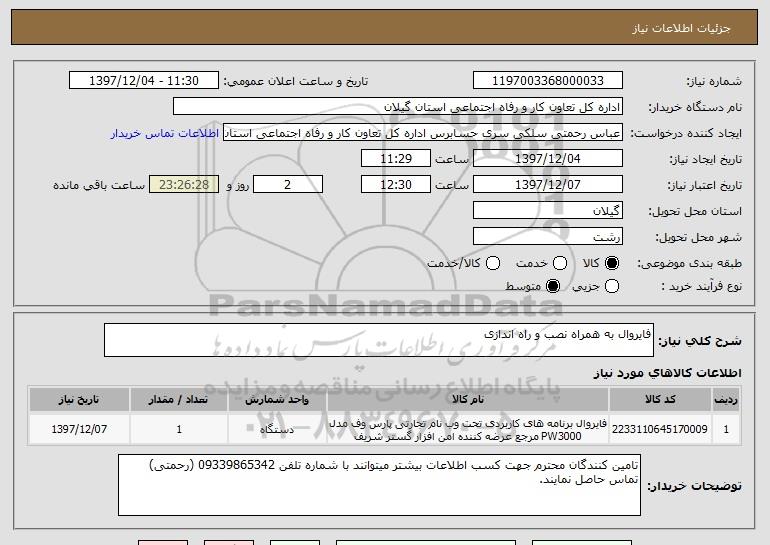
Task: Select the کالا radio button
Action: pyautogui.click(x=612, y=264)
